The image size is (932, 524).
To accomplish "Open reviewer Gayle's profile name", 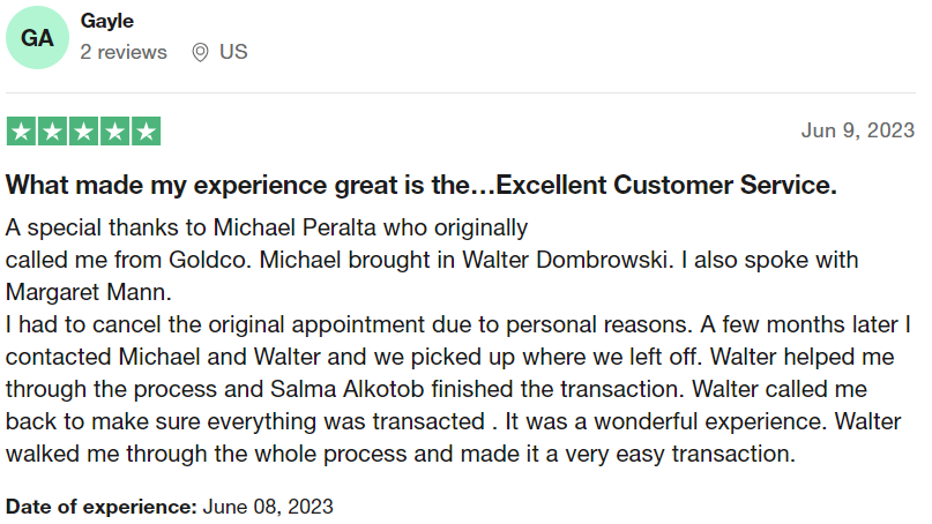I will click(x=107, y=21).
